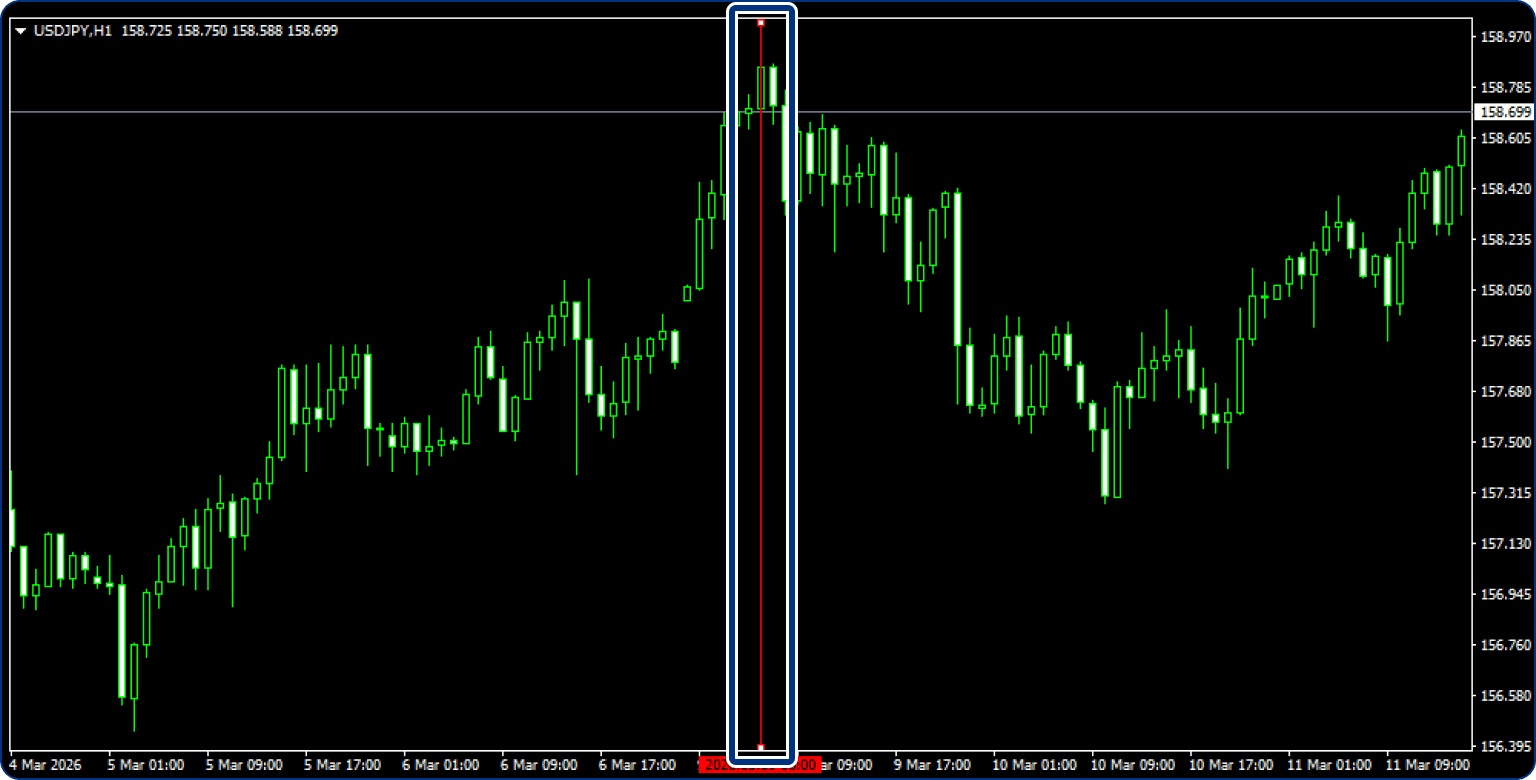Viewport: 1536px width, 780px height.
Task: Select the bottom handle of the red vertical line
Action: 761,747
